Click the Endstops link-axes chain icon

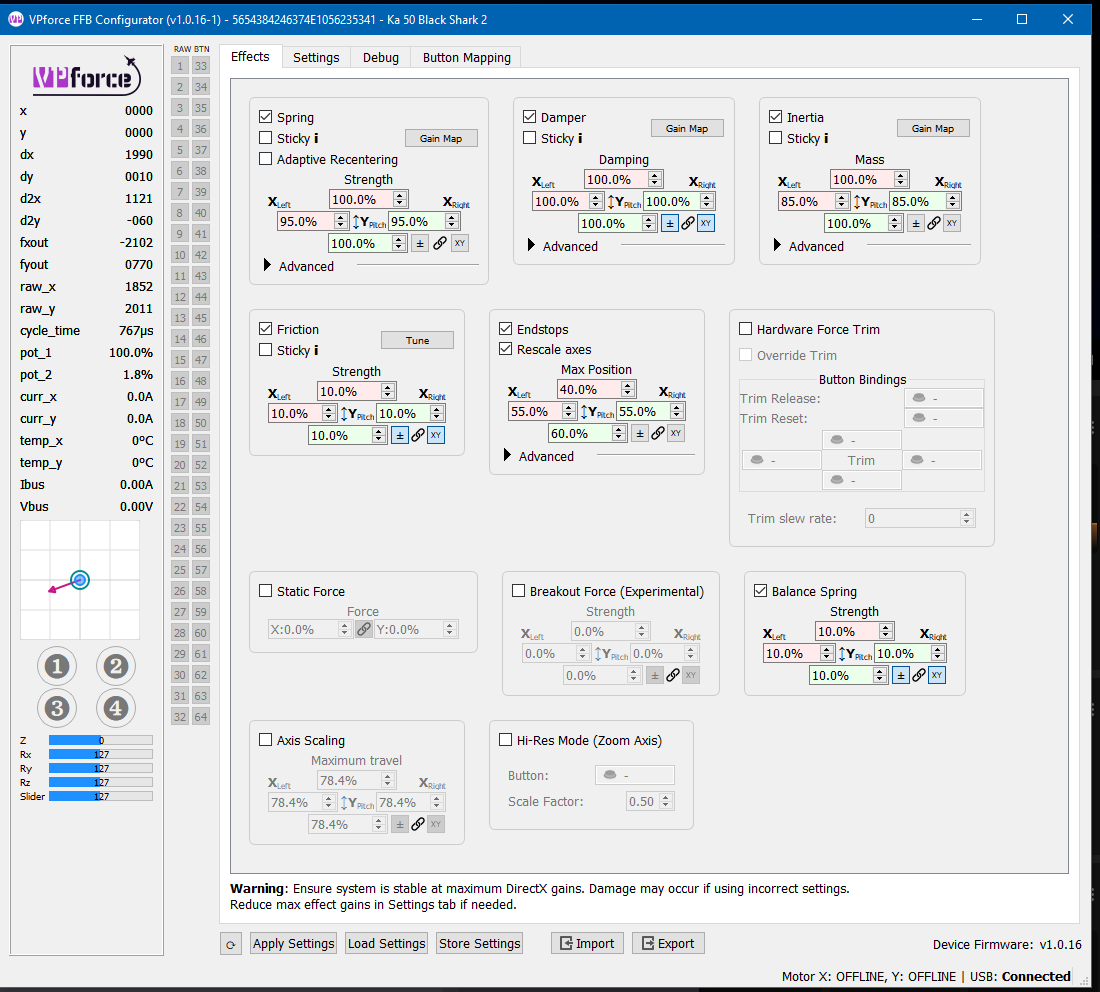(x=657, y=434)
